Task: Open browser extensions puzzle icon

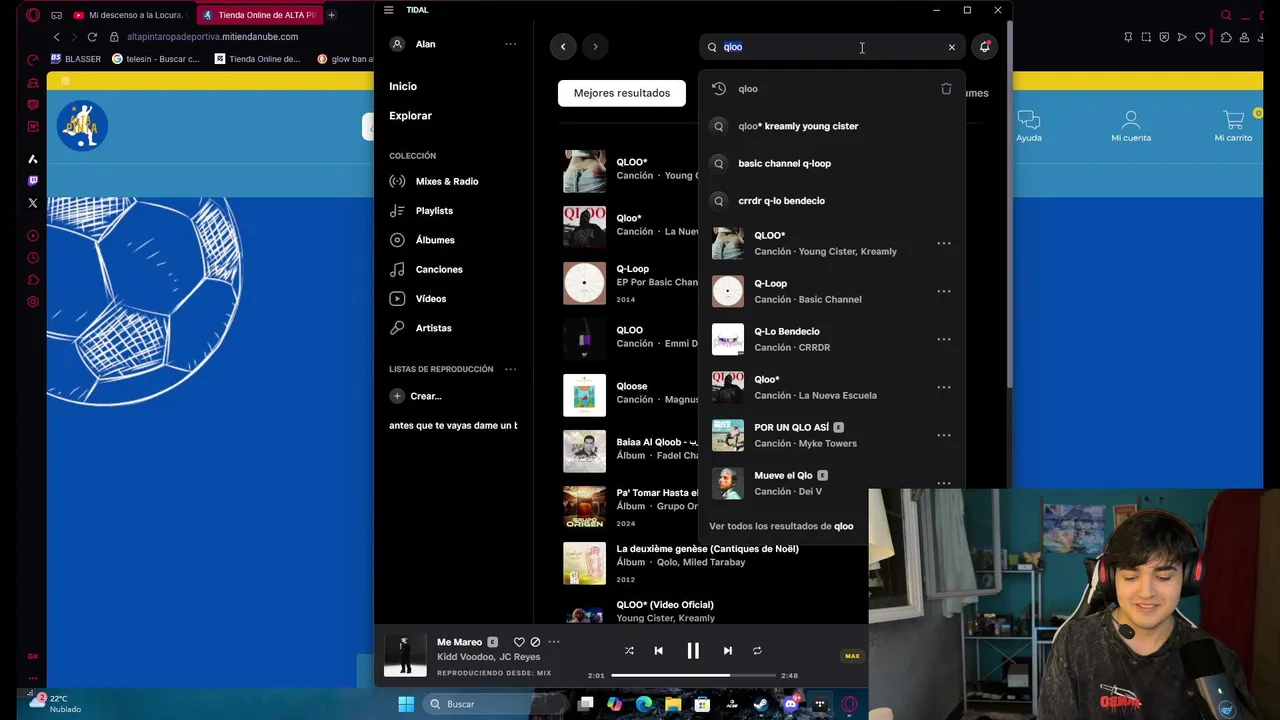Action: click(x=1226, y=37)
